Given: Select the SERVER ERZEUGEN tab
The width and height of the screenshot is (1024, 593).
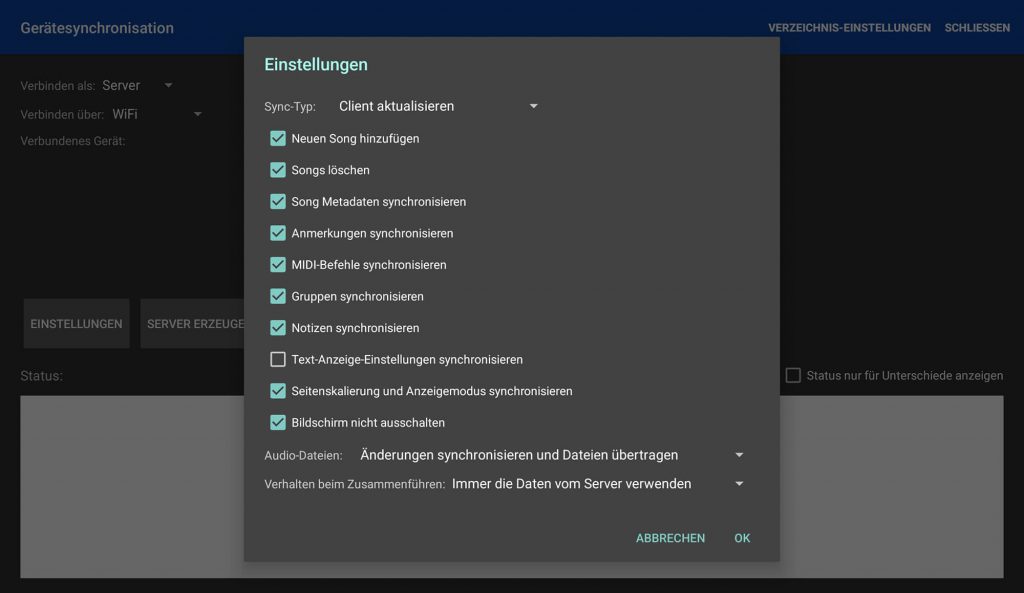Looking at the screenshot, I should pyautogui.click(x=198, y=323).
